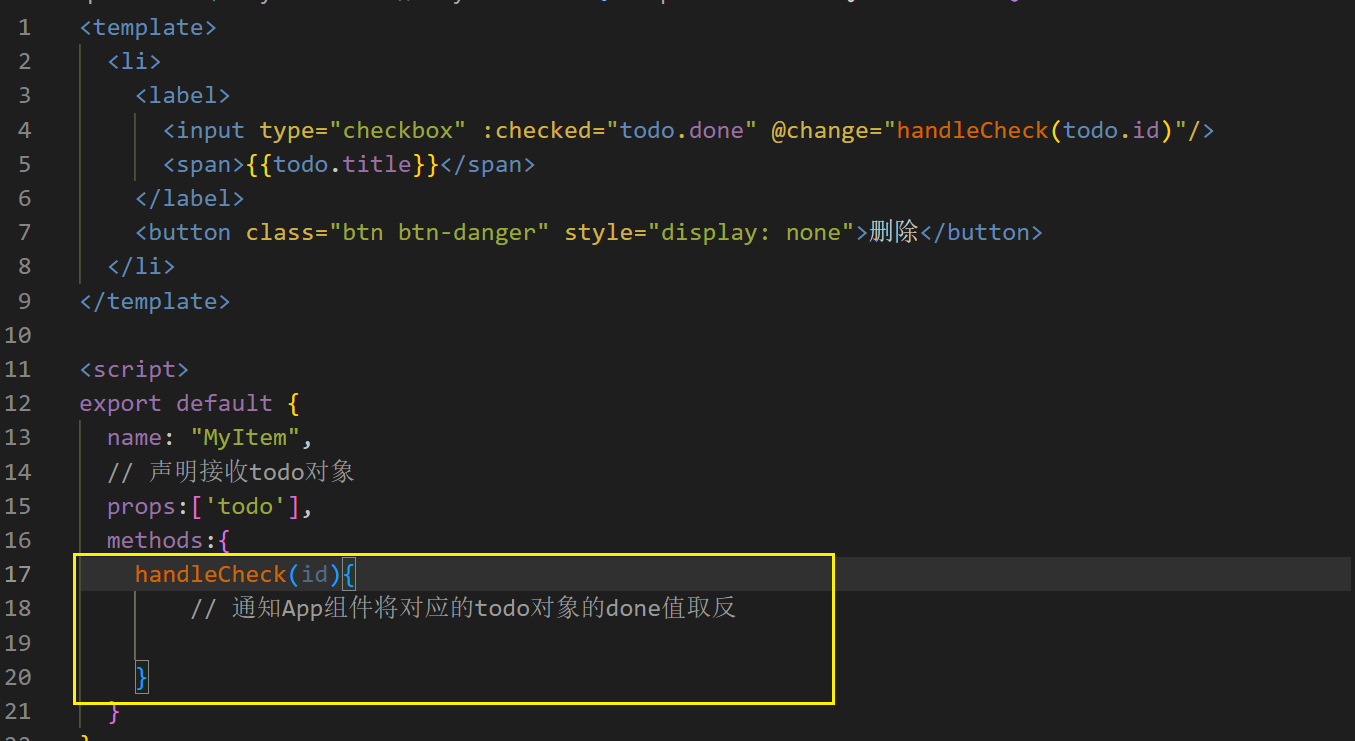The image size is (1355, 741).
Task: Click the 'style' attribute name on line 7
Action: (598, 232)
